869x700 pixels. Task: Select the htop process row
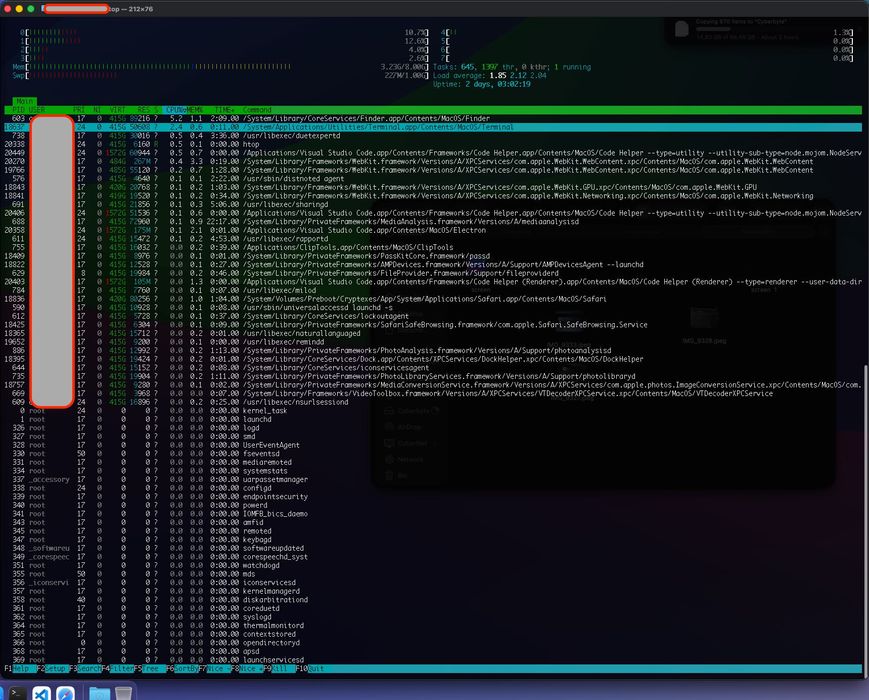(433, 144)
